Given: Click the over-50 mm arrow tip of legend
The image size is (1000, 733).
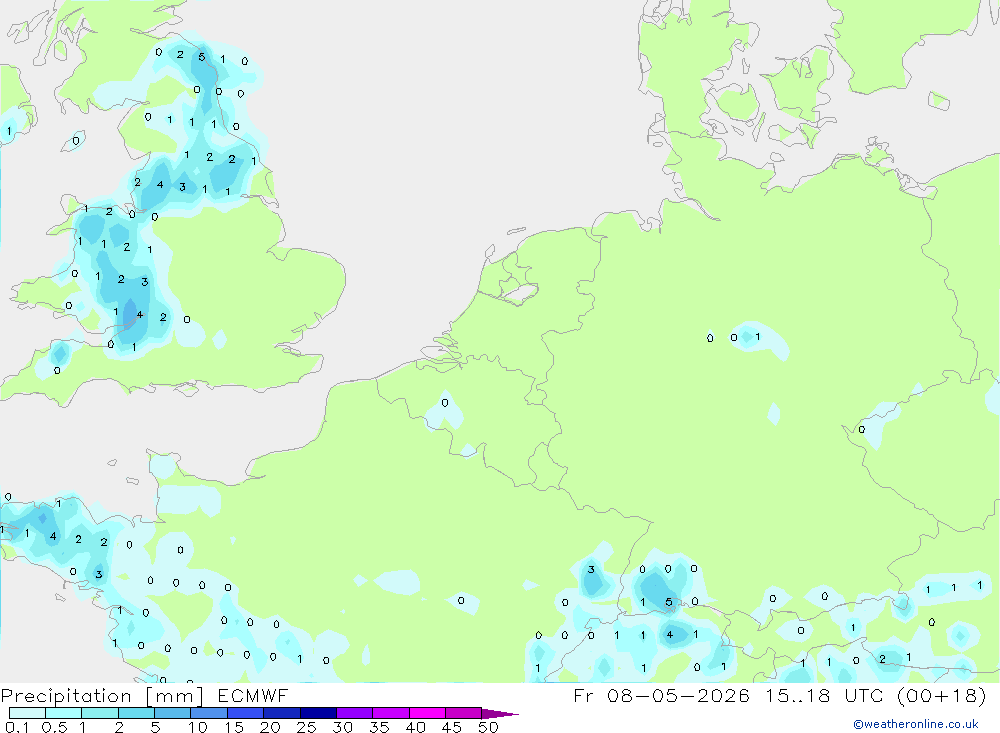Looking at the screenshot, I should (499, 714).
